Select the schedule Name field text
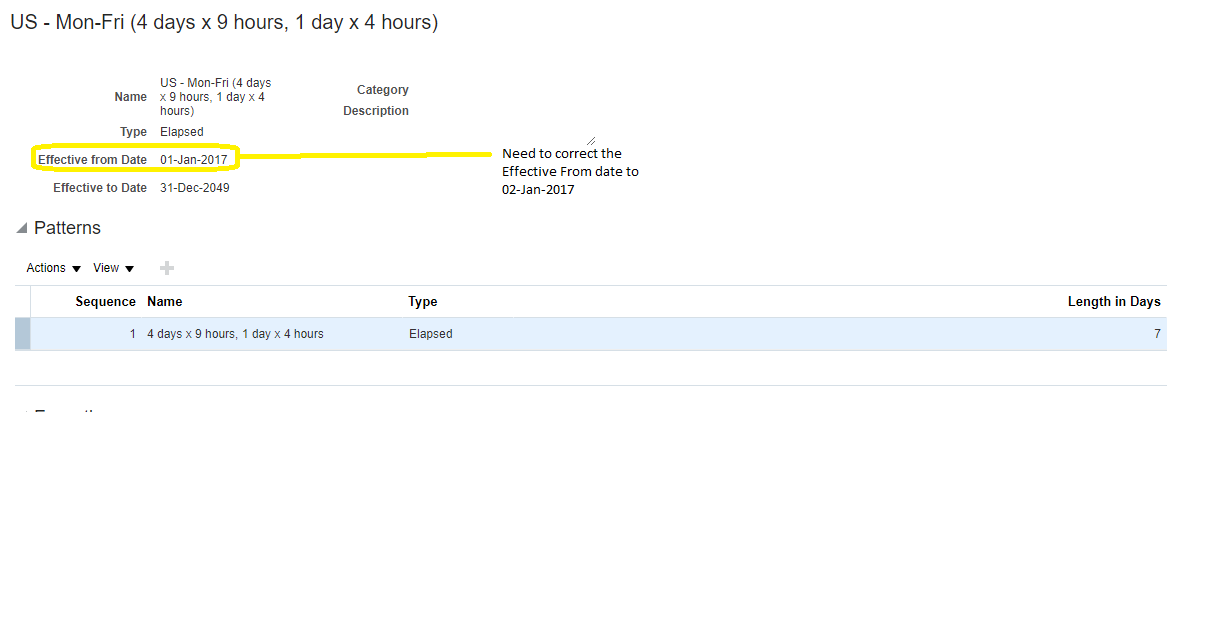This screenshot has height=630, width=1218. (215, 96)
